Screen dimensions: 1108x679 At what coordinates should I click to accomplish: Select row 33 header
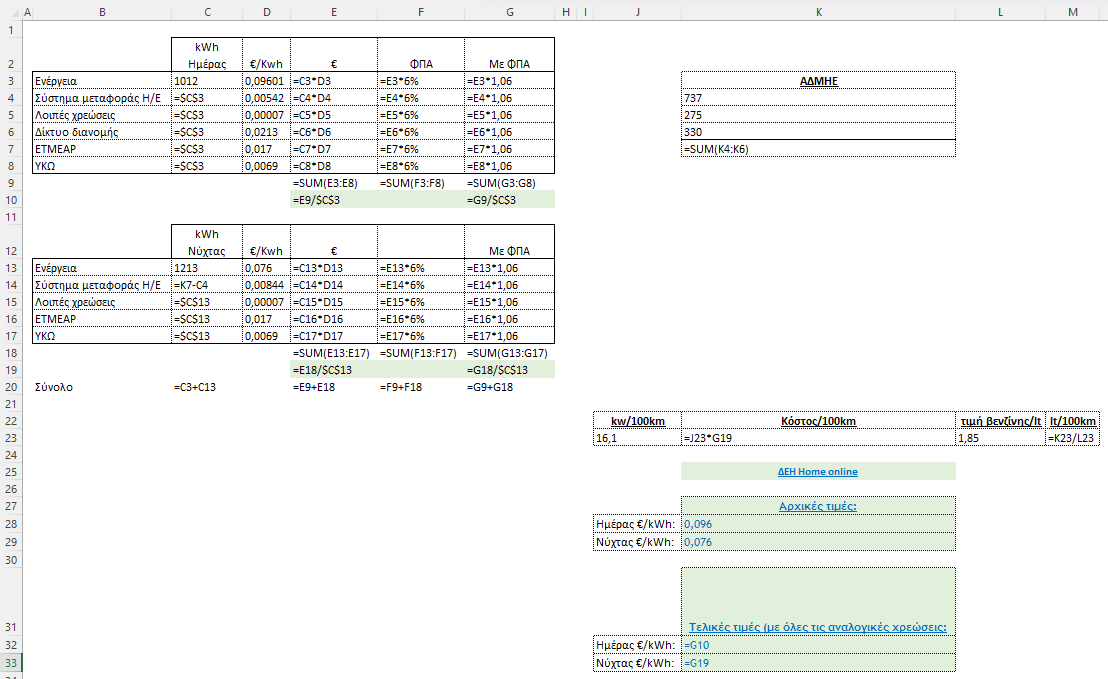11,663
